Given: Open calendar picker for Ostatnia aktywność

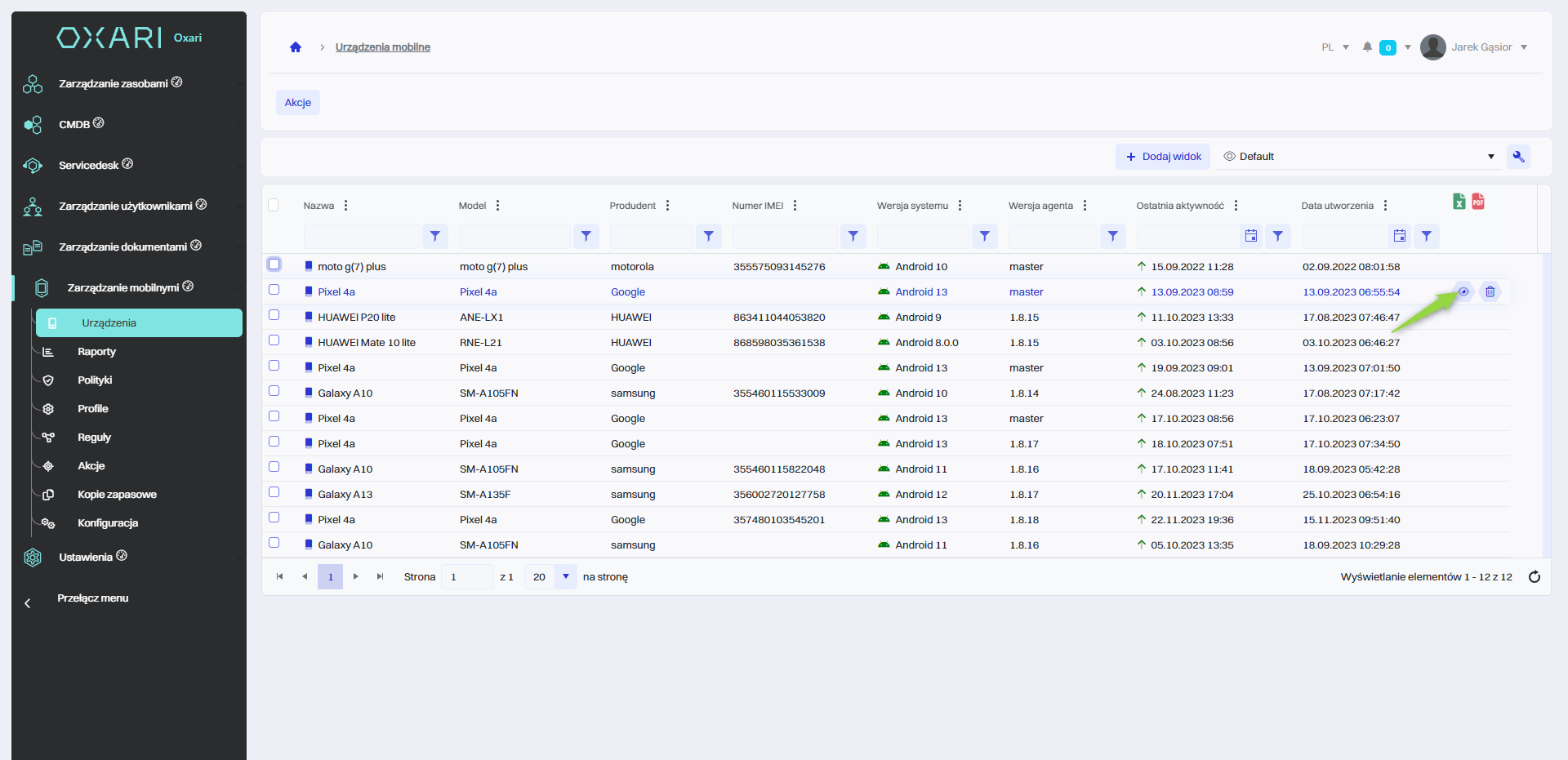Looking at the screenshot, I should [1250, 237].
